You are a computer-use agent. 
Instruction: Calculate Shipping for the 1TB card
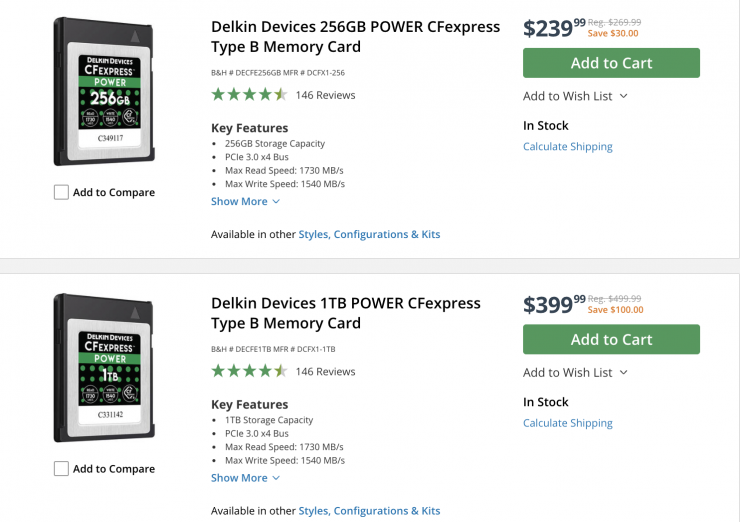click(x=567, y=423)
